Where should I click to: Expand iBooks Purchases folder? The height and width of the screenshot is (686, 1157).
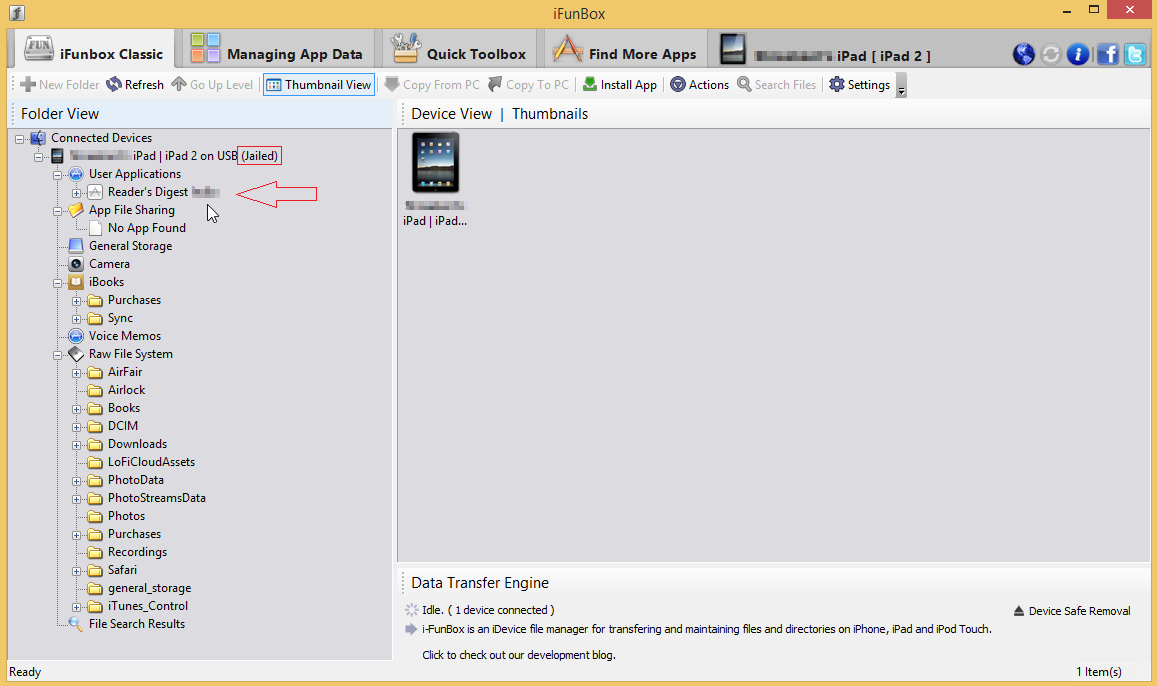pos(76,301)
